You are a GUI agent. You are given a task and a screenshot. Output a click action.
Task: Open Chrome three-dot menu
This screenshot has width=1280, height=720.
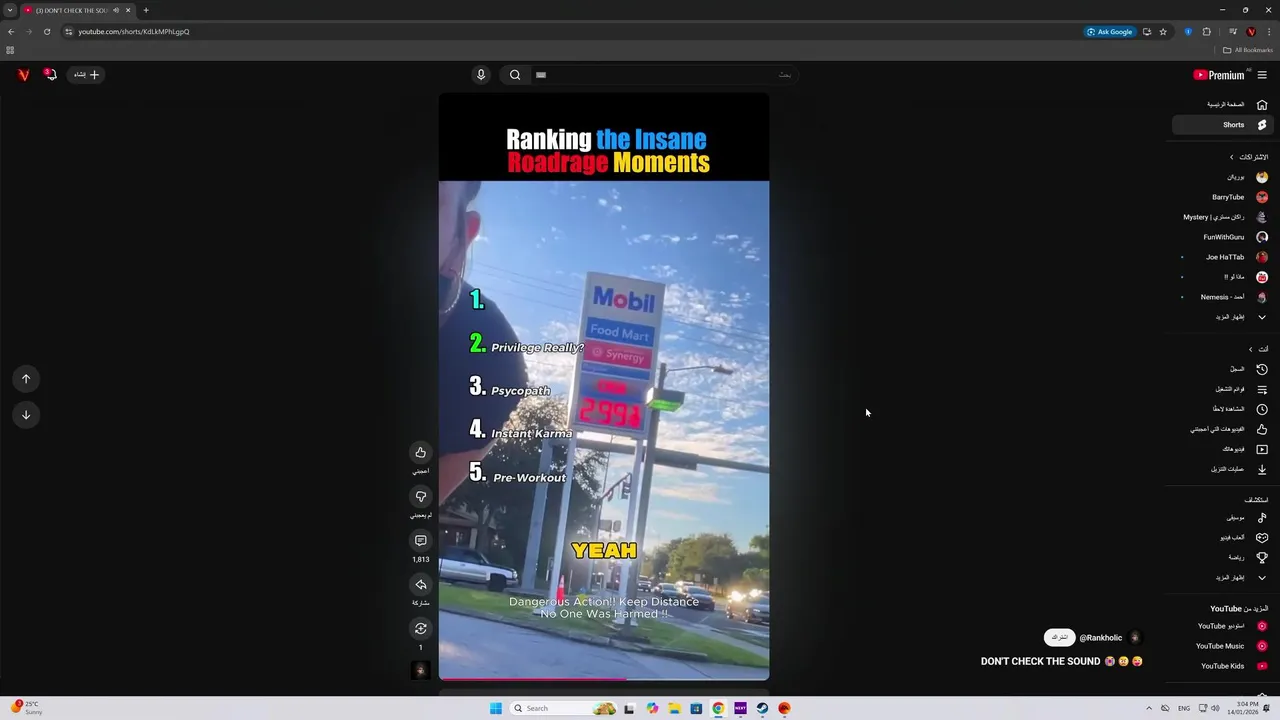point(1267,31)
